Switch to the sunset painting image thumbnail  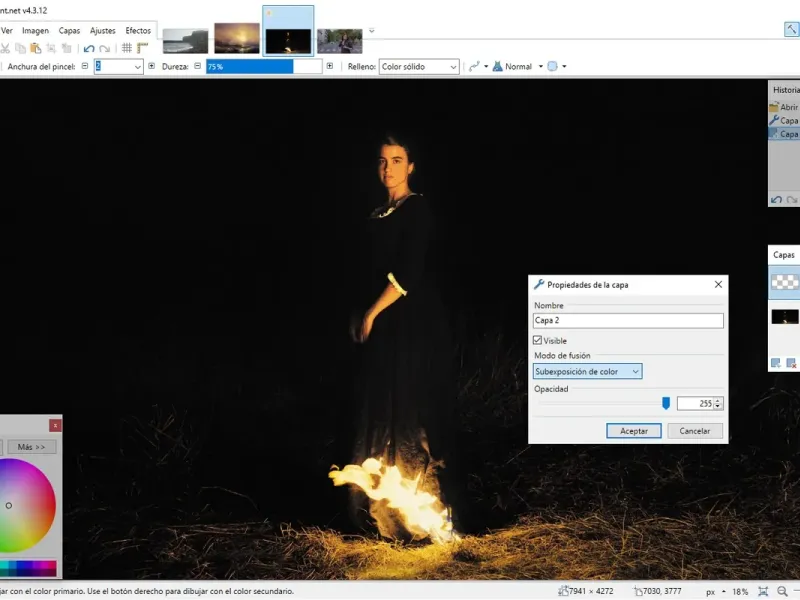tap(237, 38)
